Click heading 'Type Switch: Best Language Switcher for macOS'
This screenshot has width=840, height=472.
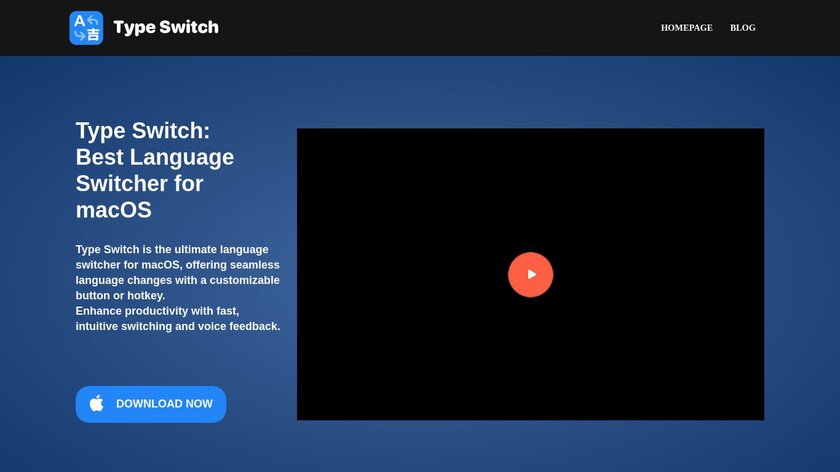[x=155, y=170]
